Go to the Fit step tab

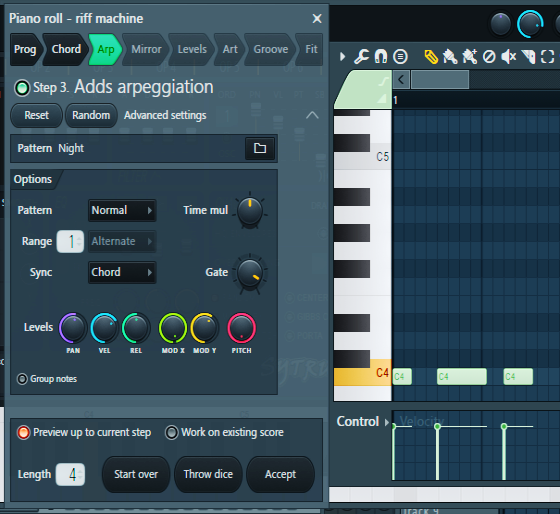(x=311, y=49)
